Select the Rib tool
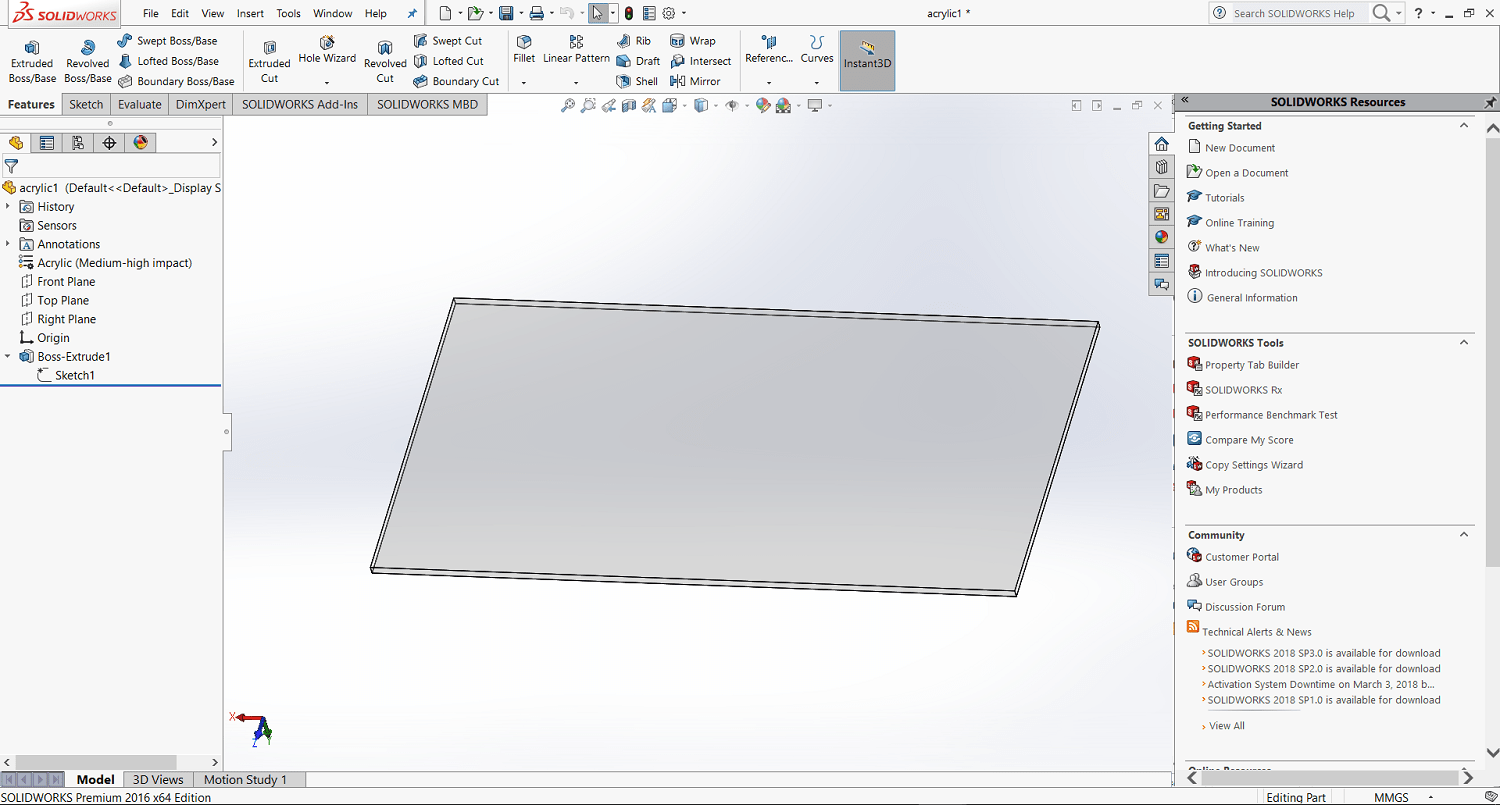The width and height of the screenshot is (1500, 805). [x=634, y=41]
